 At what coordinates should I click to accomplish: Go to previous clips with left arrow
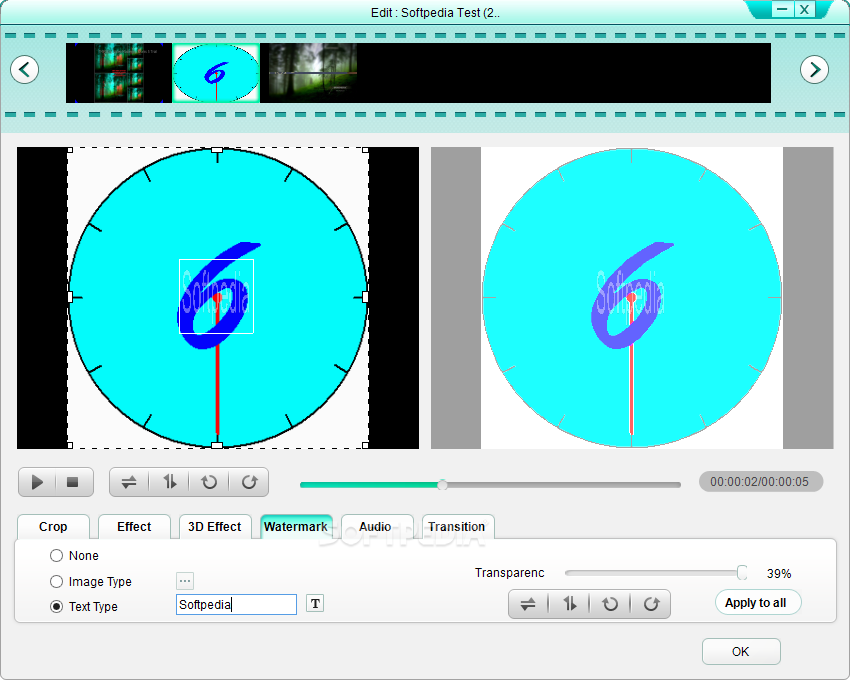point(24,69)
